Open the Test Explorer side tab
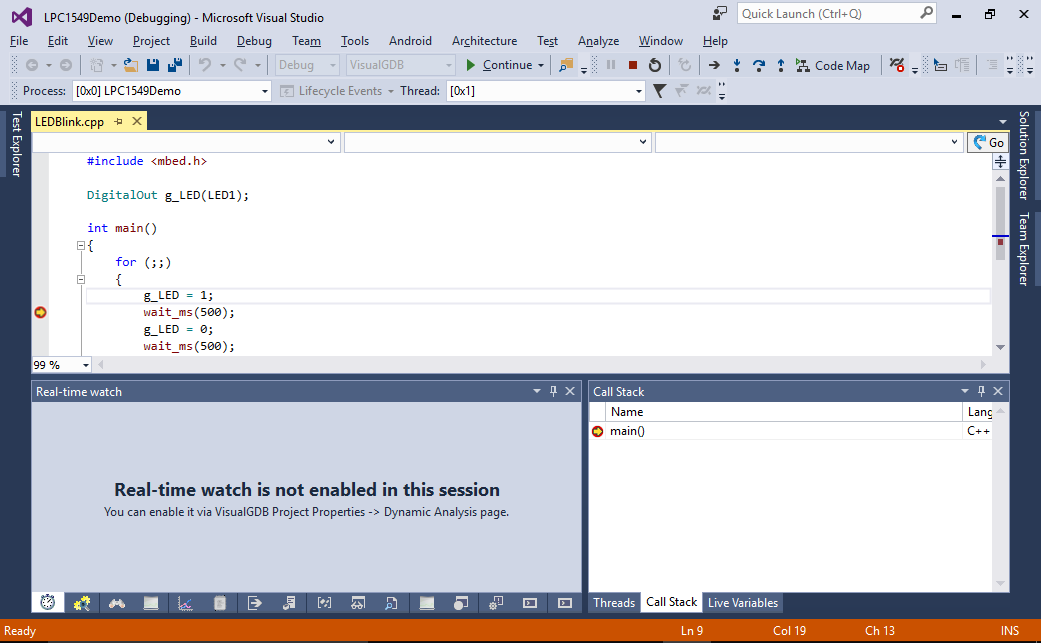1041x643 pixels. coord(17,144)
